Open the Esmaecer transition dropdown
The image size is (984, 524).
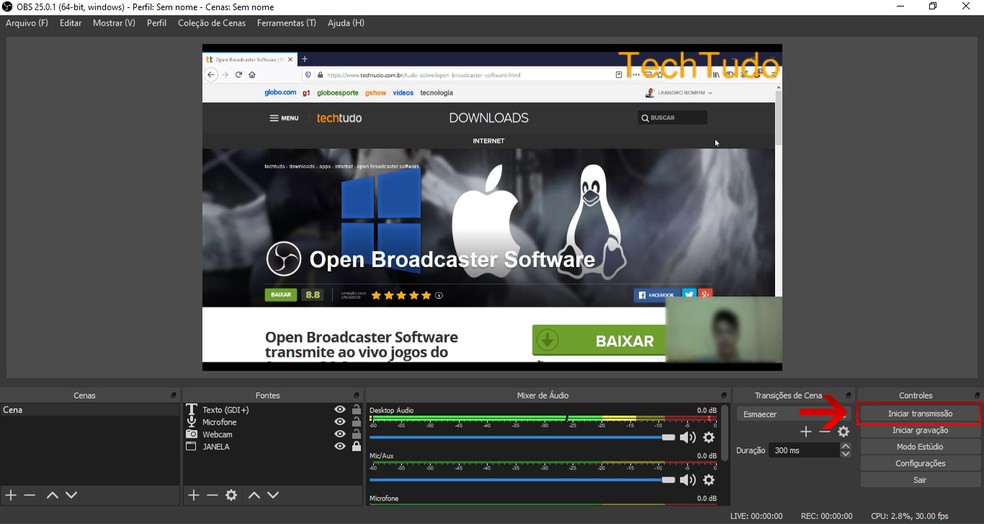tap(793, 414)
